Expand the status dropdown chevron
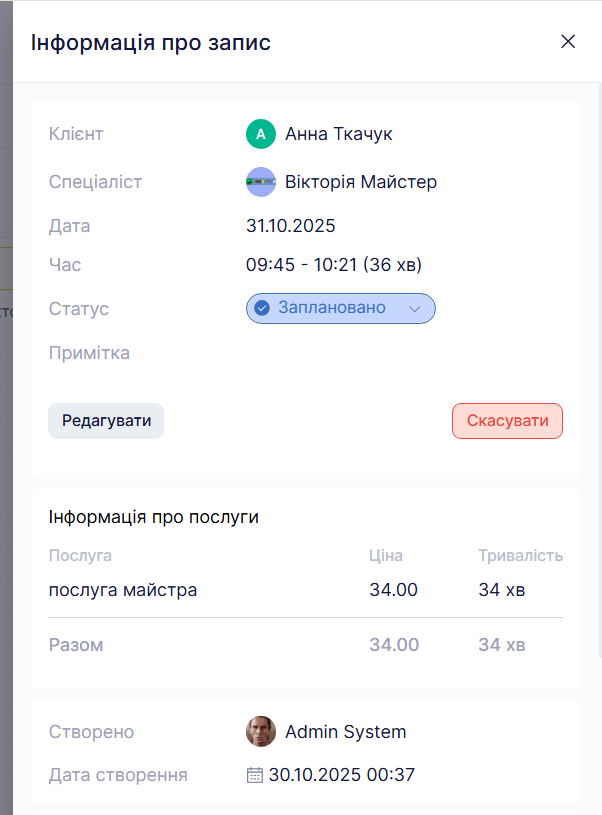602x815 pixels. (x=415, y=309)
